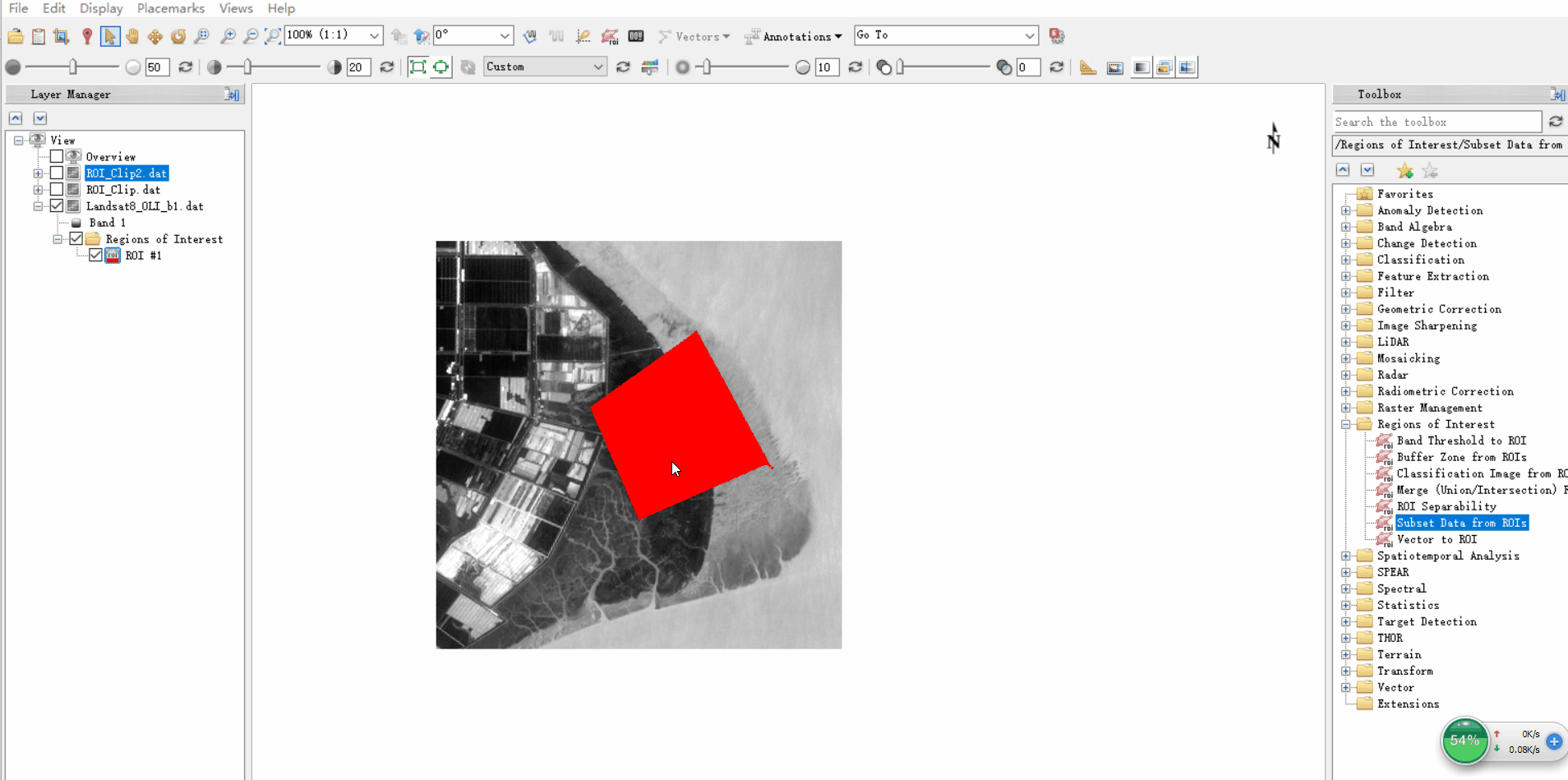
Task: Open the Vectors dropdown menu
Action: tap(694, 36)
